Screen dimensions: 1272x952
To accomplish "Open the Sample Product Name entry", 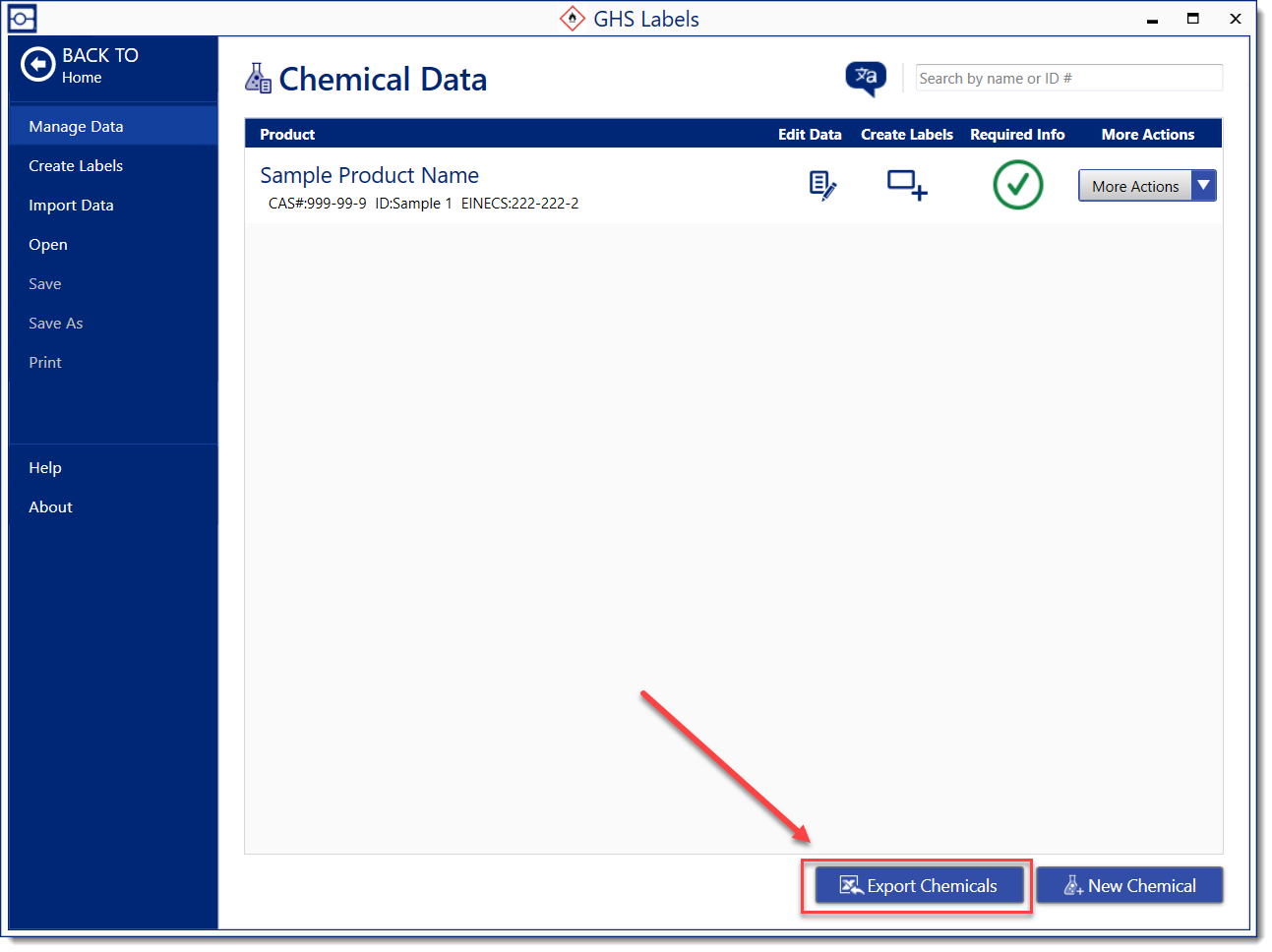I will point(369,176).
